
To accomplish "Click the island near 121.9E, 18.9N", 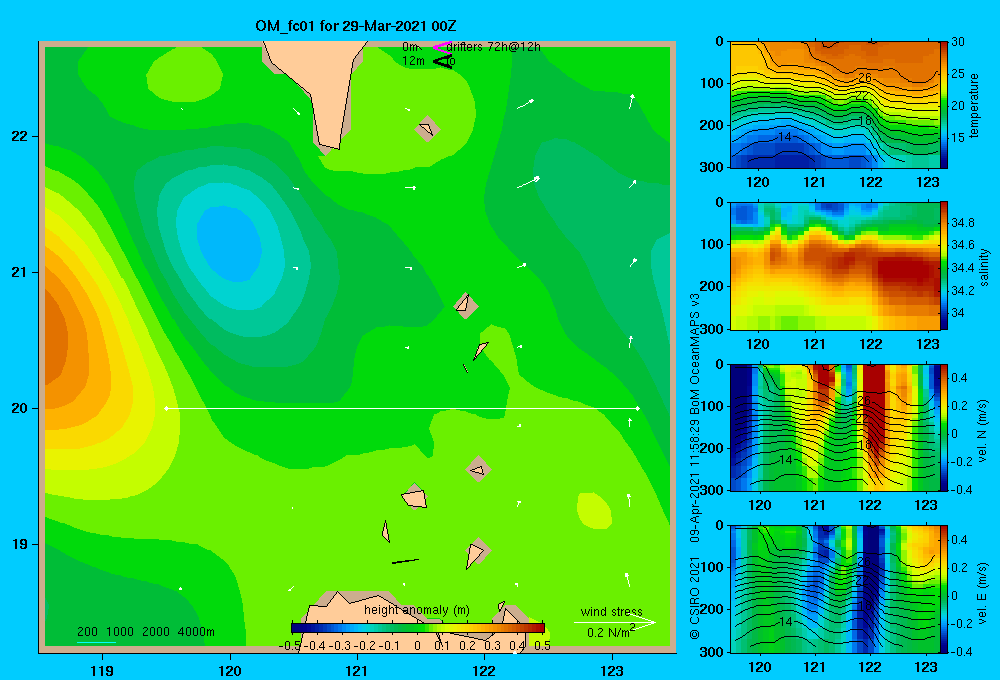I will [x=476, y=552].
